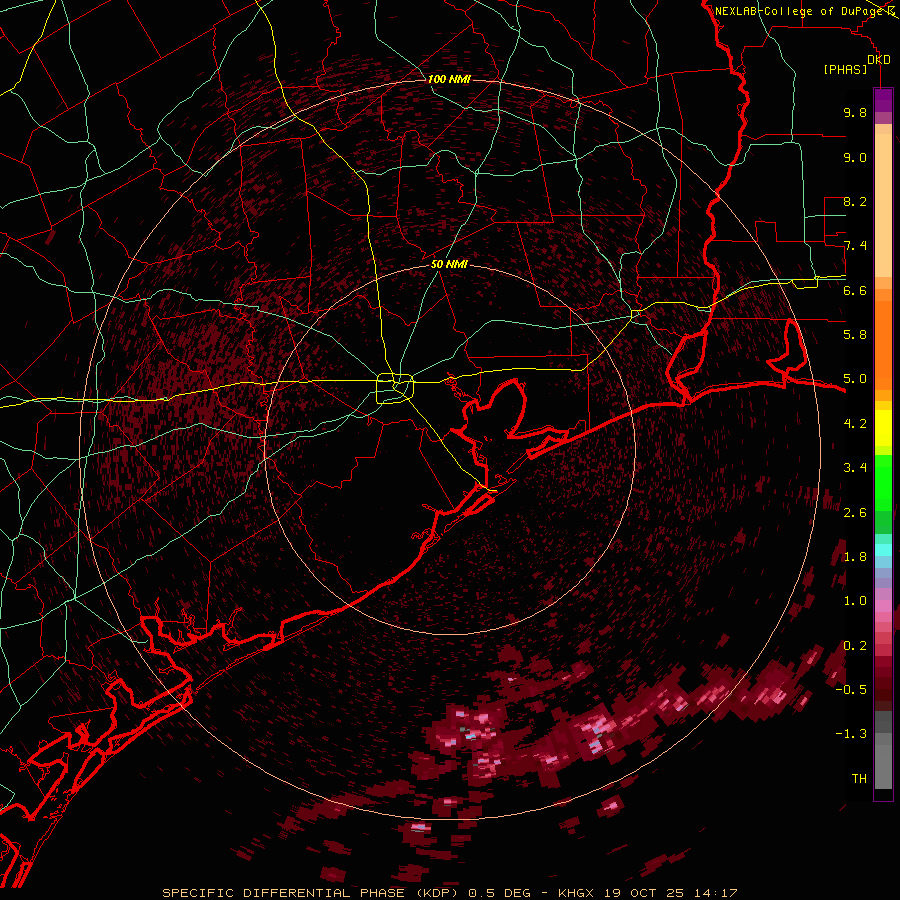The image size is (900, 900).
Task: Click the KHGX station identifier
Action: (576, 893)
